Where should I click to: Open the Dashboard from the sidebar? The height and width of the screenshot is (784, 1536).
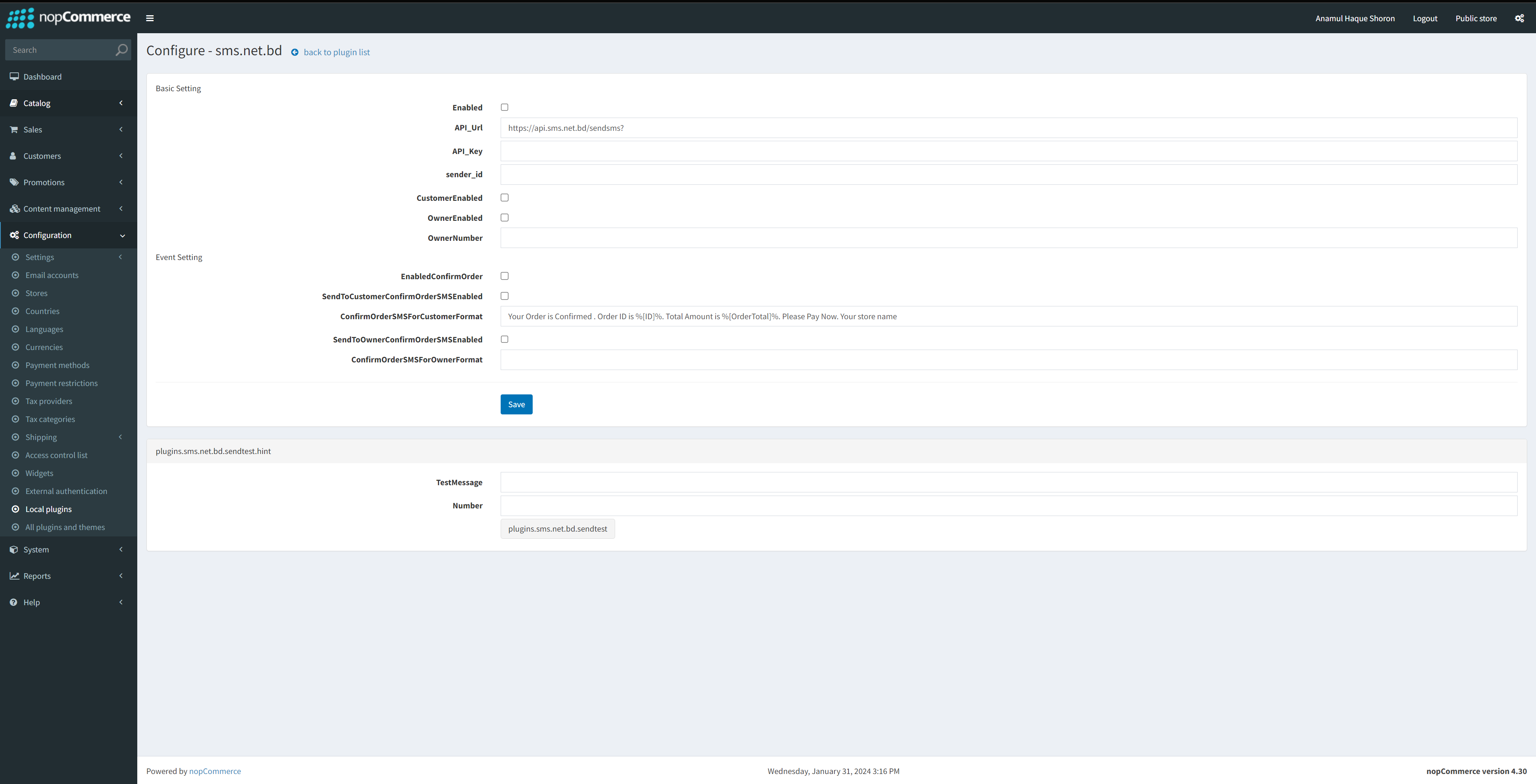tap(42, 76)
